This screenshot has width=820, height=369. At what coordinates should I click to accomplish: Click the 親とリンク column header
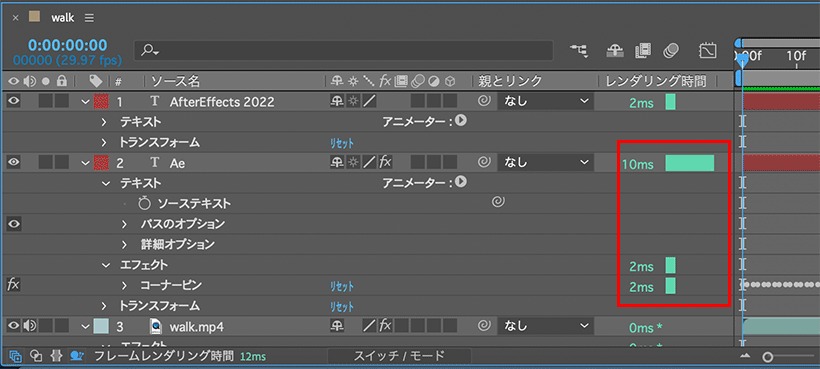click(x=510, y=81)
